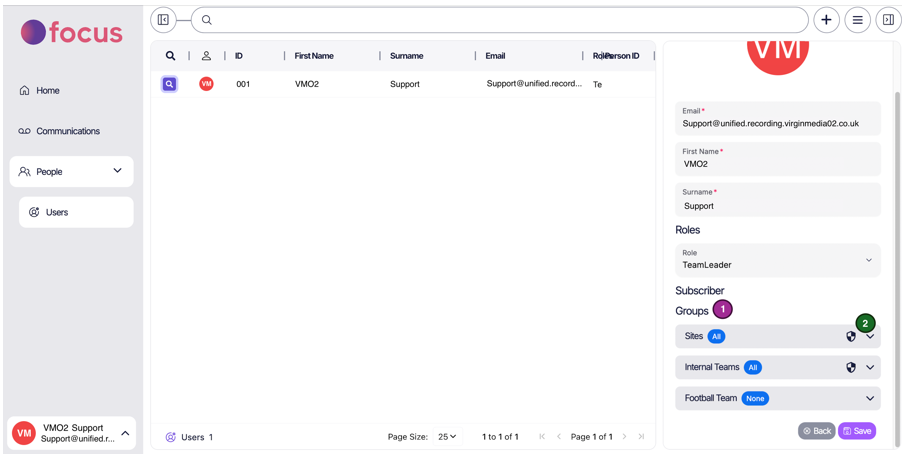
Task: Click the purple magnifier in user row 001
Action: 170,84
